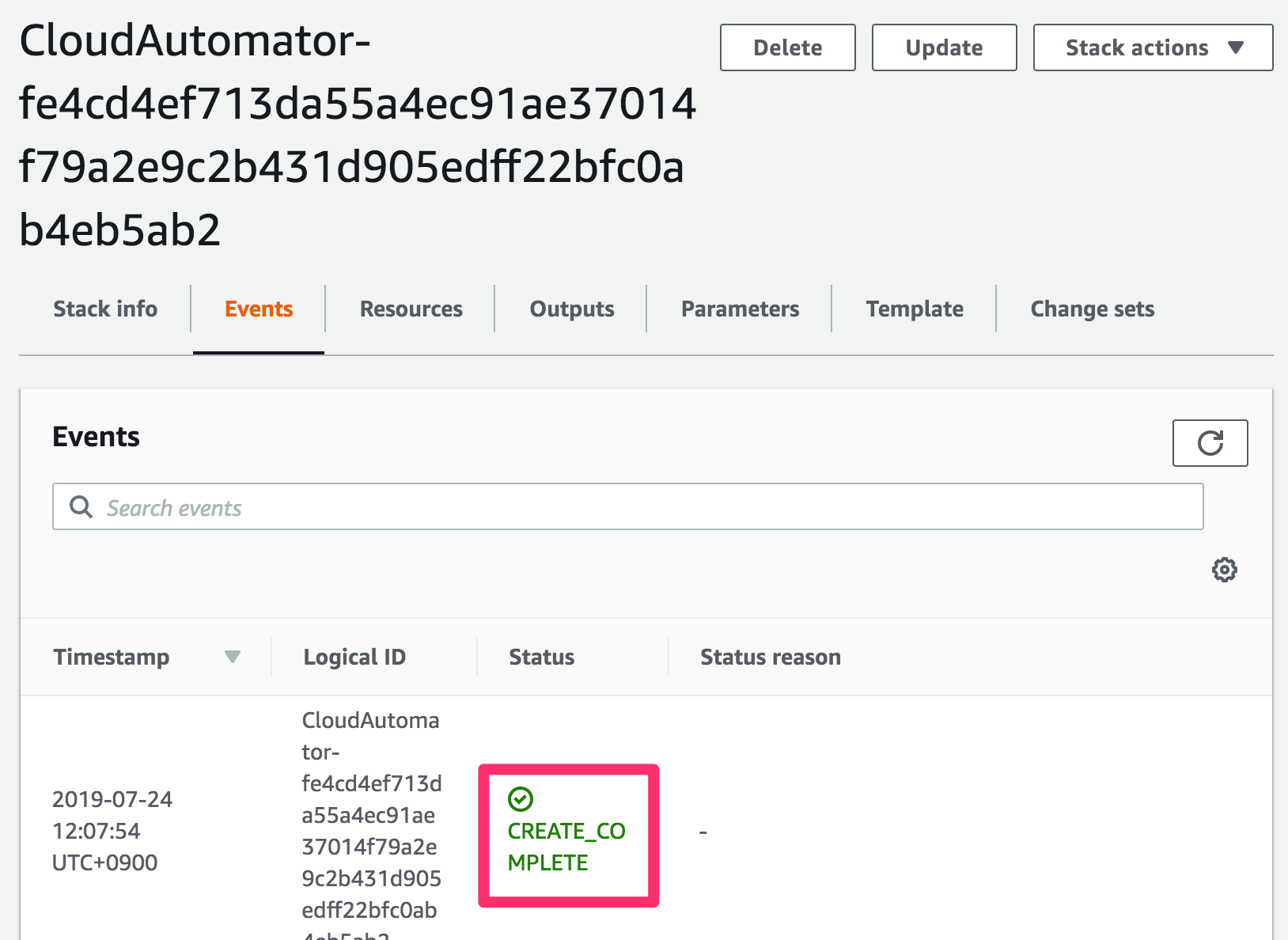Sort by Timestamp arrow

click(232, 657)
